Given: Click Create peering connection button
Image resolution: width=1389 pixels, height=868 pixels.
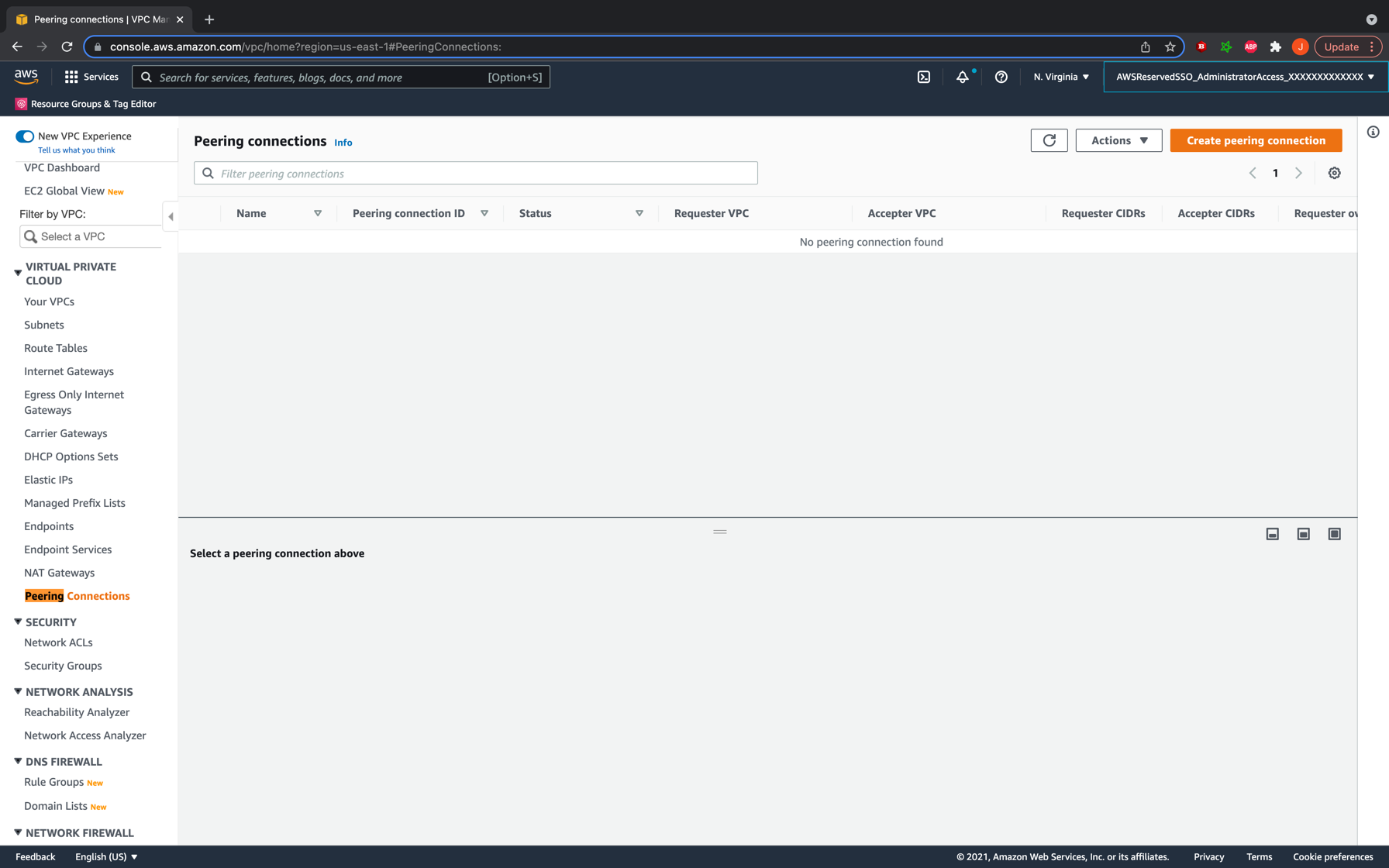Looking at the screenshot, I should click(x=1256, y=140).
